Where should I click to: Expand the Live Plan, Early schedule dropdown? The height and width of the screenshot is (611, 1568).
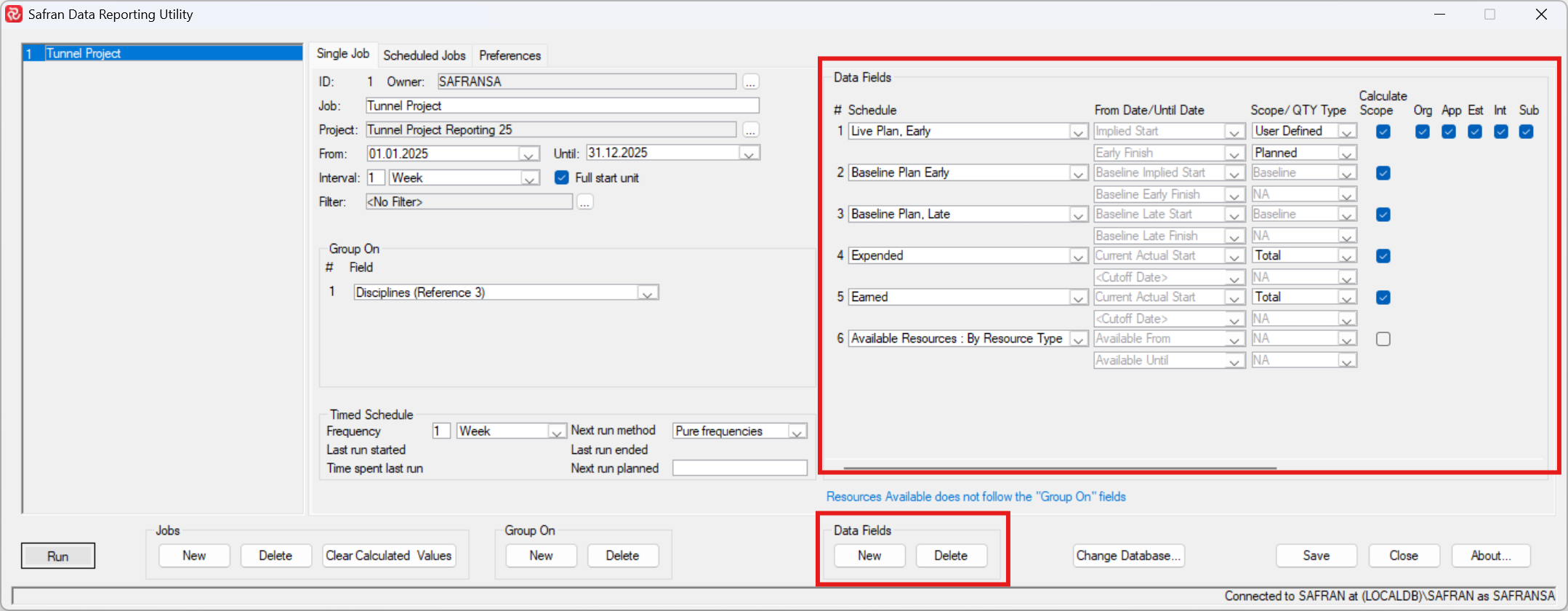pos(1078,132)
